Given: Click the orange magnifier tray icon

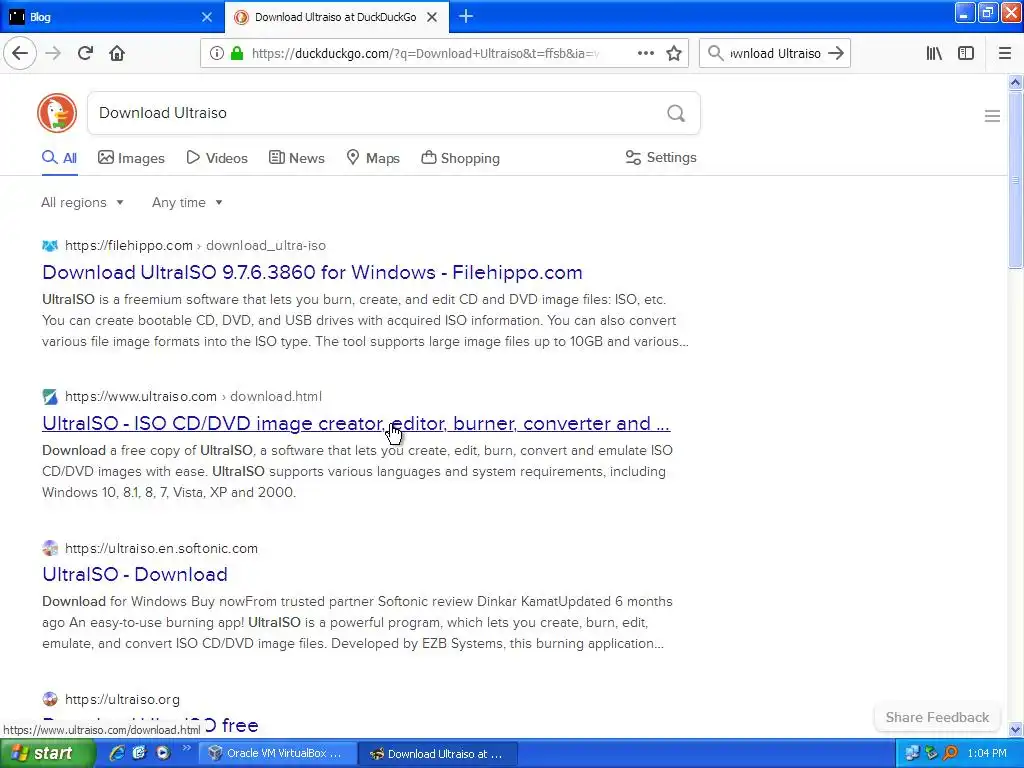Looking at the screenshot, I should coord(950,754).
